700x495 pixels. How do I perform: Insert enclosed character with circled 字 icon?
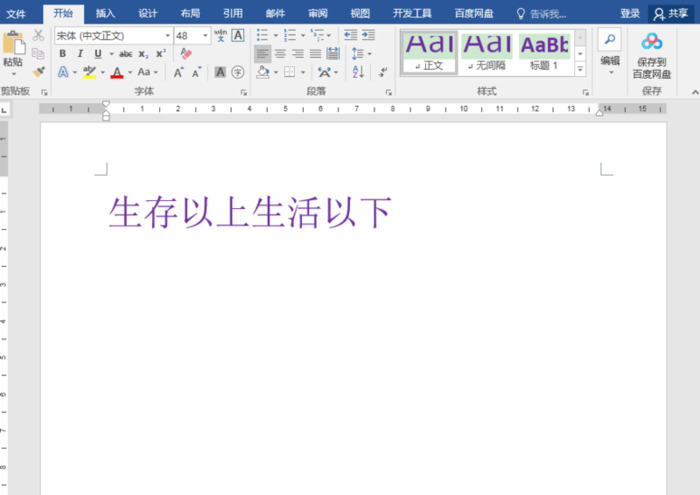[x=238, y=72]
